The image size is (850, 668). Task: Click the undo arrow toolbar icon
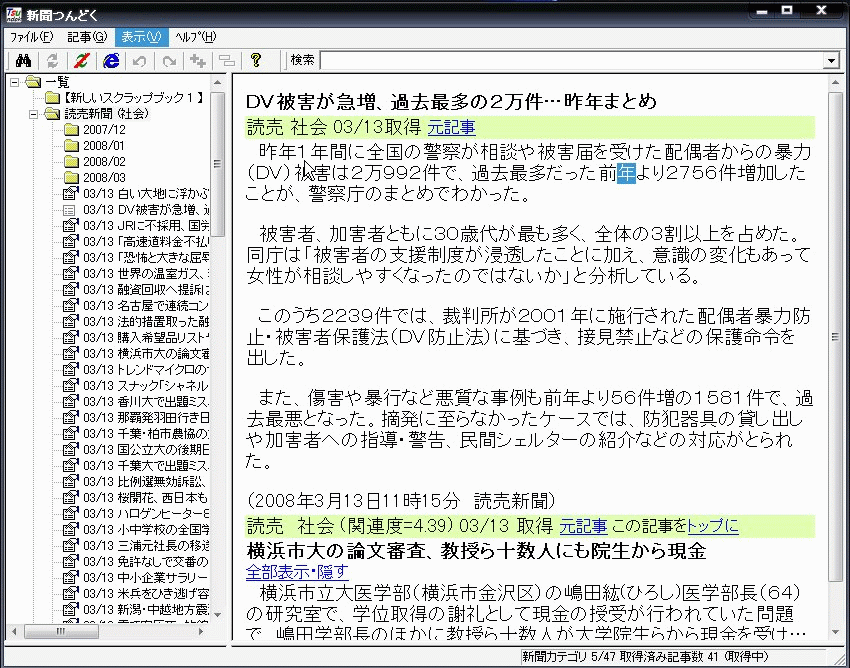pyautogui.click(x=140, y=60)
